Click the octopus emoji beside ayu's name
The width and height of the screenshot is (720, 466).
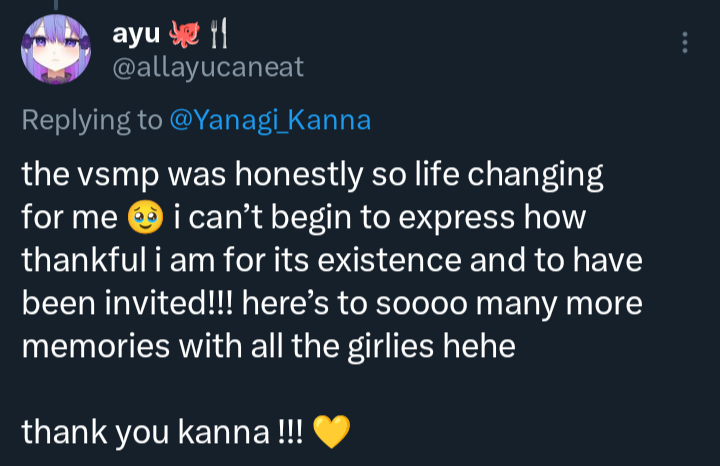(x=184, y=35)
